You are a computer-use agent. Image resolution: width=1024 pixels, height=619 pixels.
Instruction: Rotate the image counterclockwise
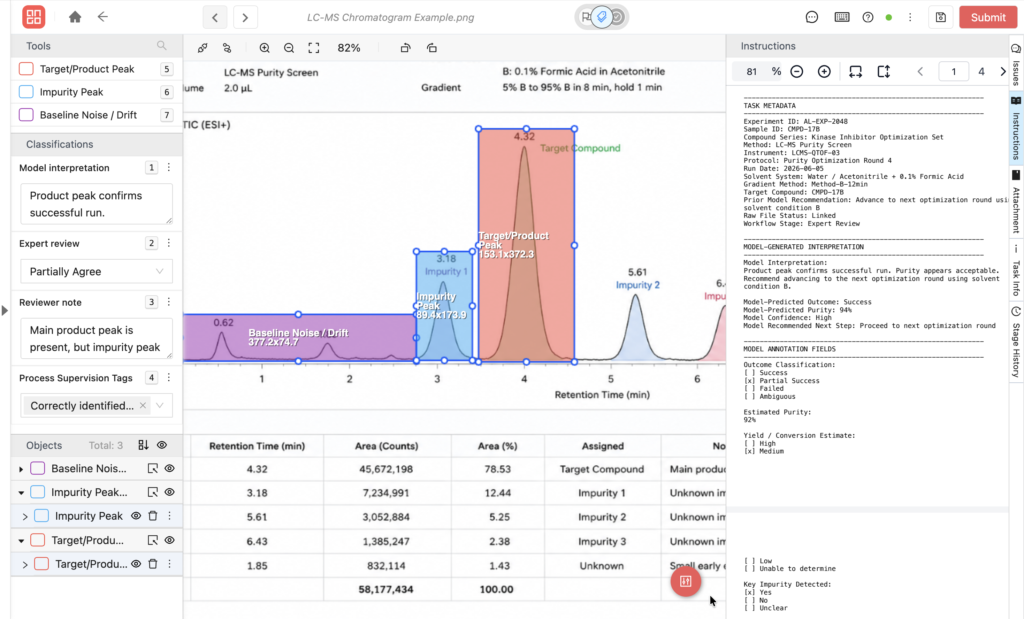click(432, 48)
